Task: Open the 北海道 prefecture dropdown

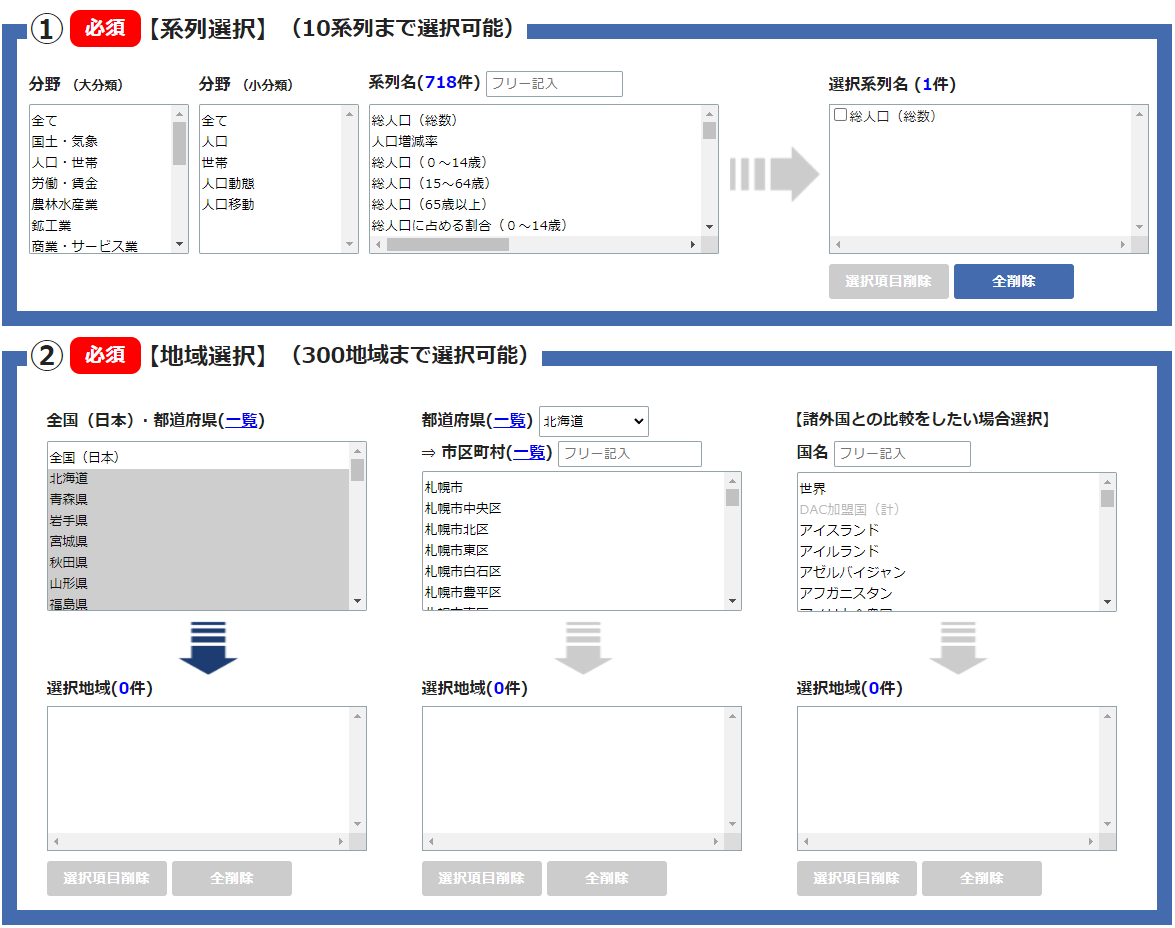Action: click(x=593, y=422)
